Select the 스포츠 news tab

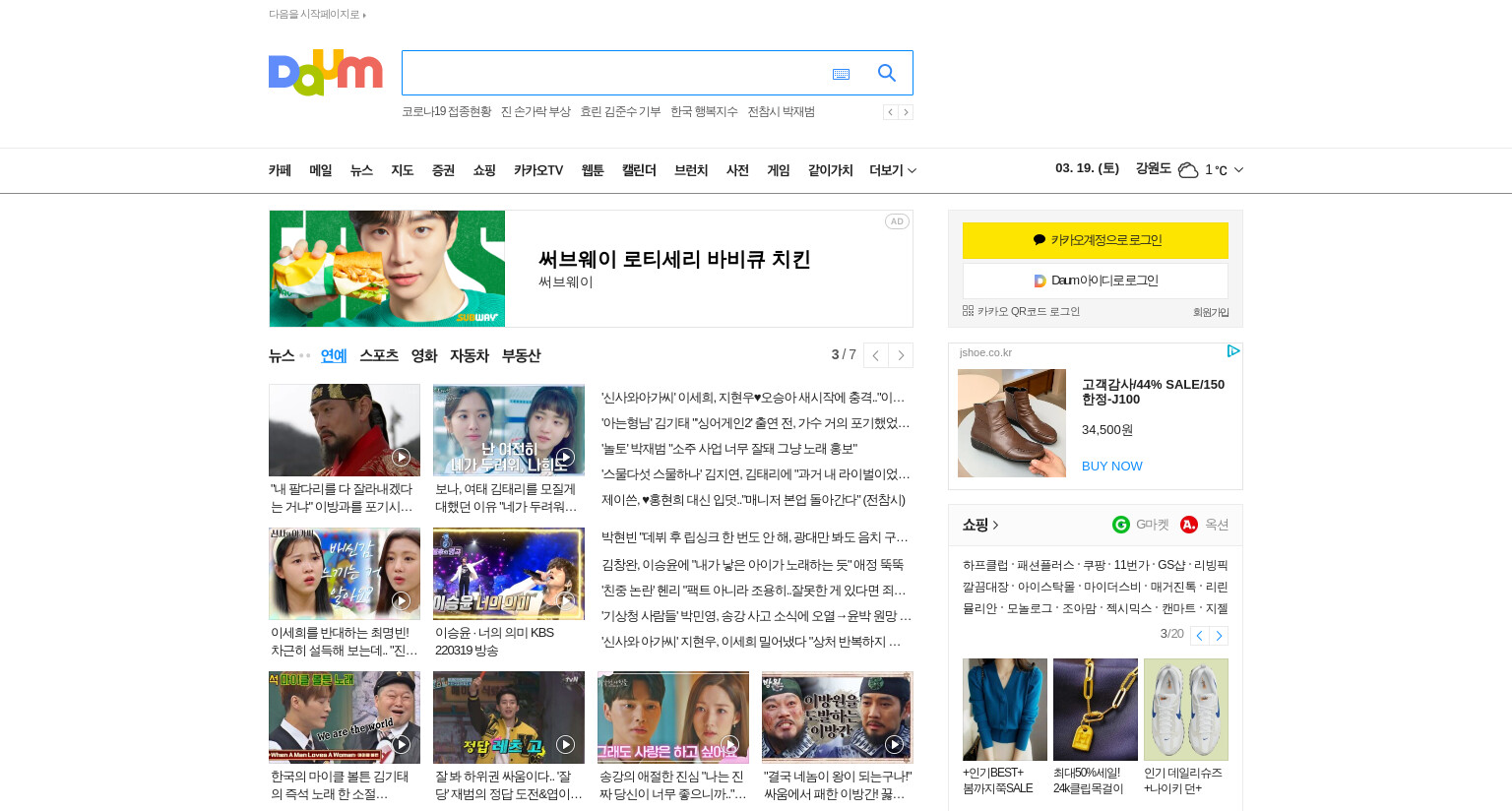click(379, 355)
